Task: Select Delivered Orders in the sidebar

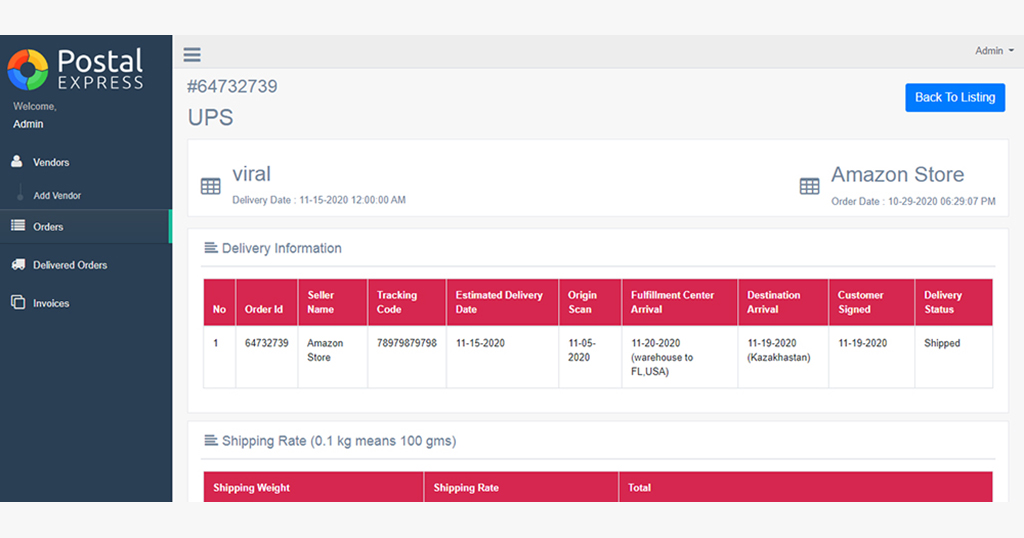Action: tap(70, 265)
